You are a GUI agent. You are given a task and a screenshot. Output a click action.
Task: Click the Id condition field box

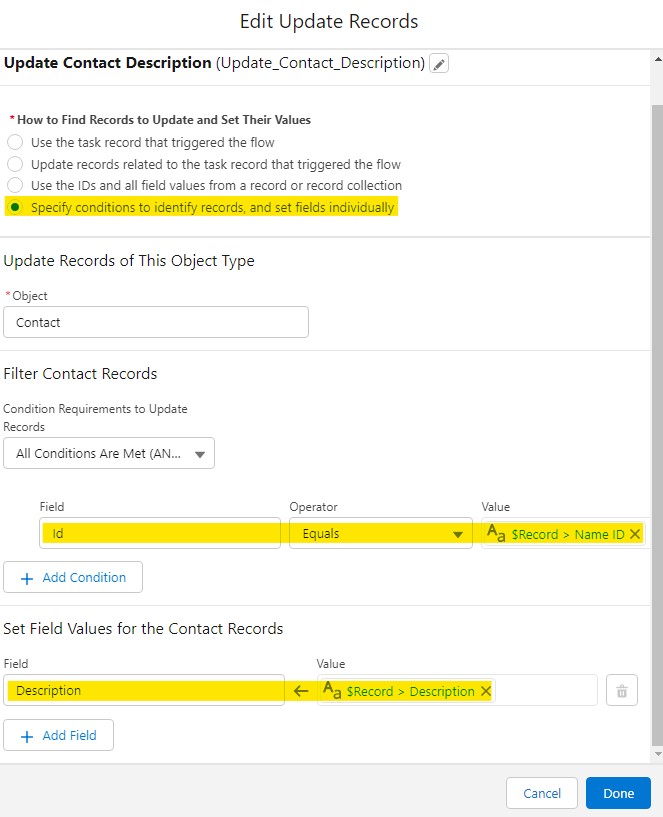click(160, 534)
